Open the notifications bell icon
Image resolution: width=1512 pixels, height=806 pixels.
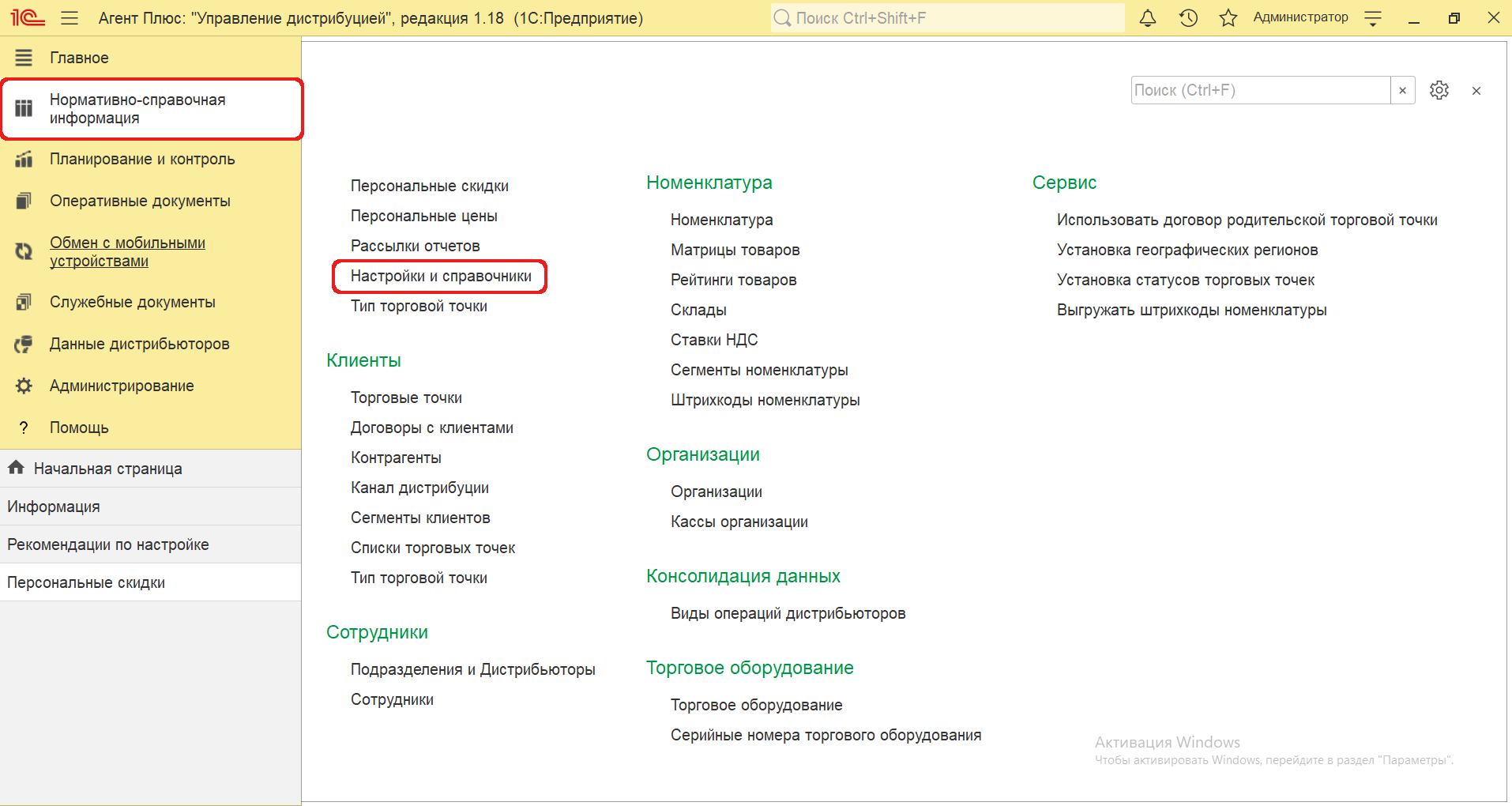click(x=1148, y=18)
